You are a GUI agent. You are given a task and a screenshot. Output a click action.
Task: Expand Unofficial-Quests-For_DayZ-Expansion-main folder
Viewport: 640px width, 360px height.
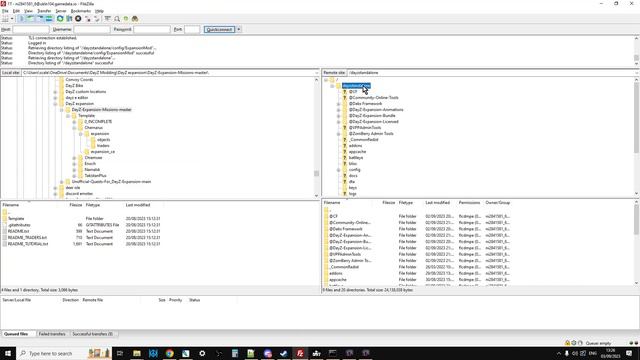point(62,182)
